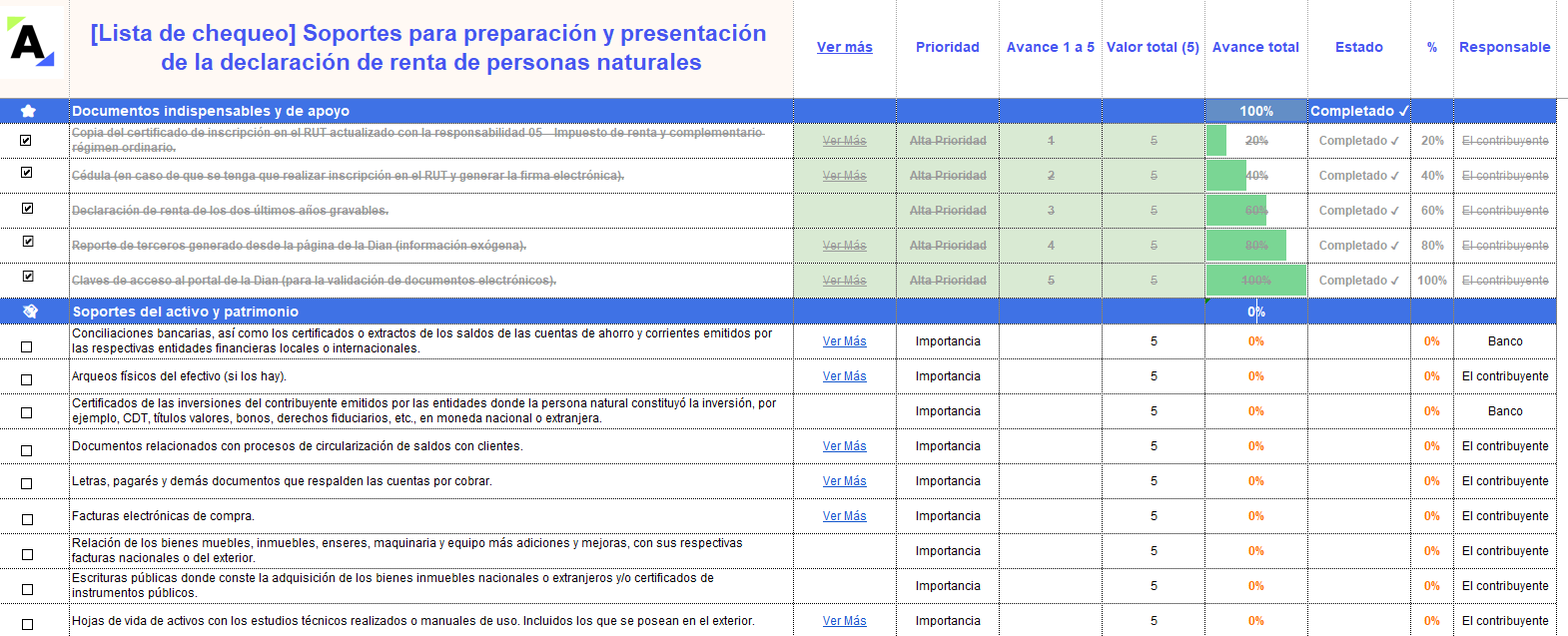Select the checklist title Lista de chequeo
1568x636 pixels.
click(428, 47)
